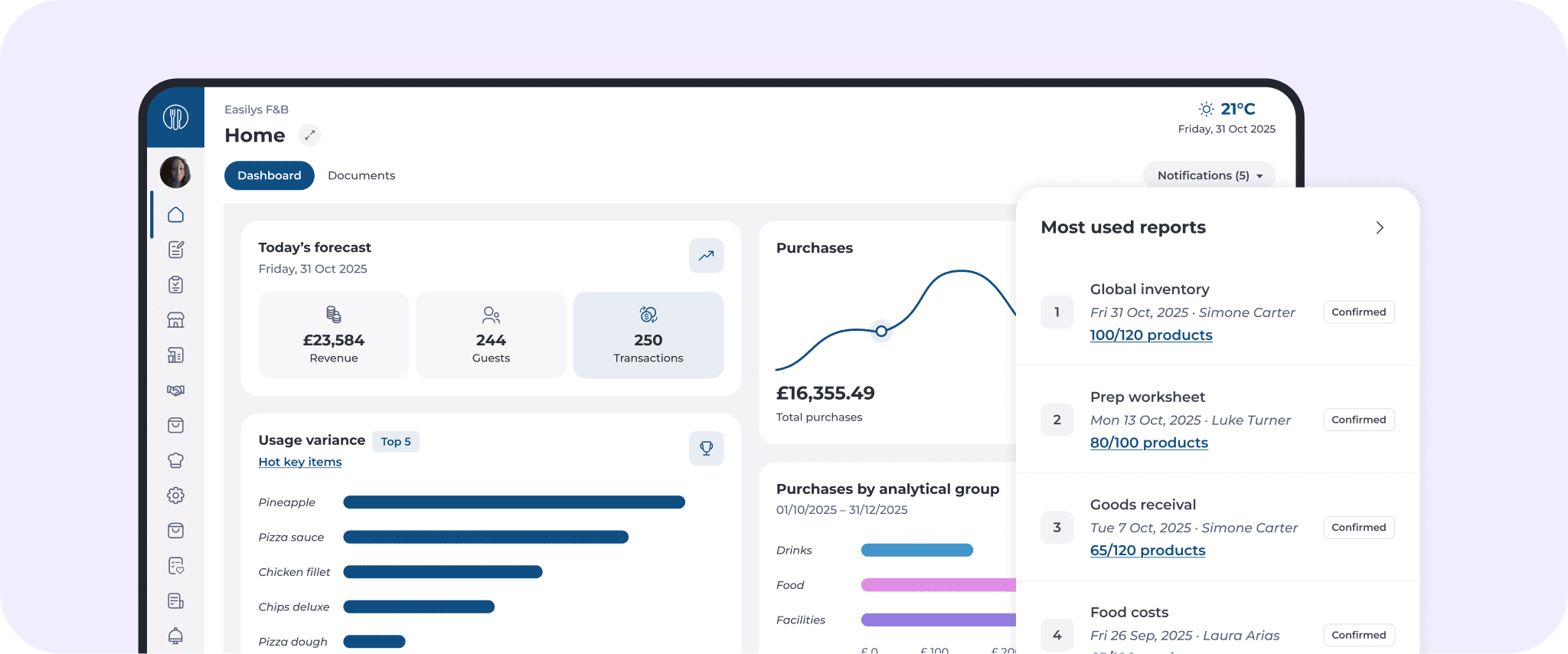
Task: Click Confirmed badge for Global inventory
Action: (x=1359, y=312)
